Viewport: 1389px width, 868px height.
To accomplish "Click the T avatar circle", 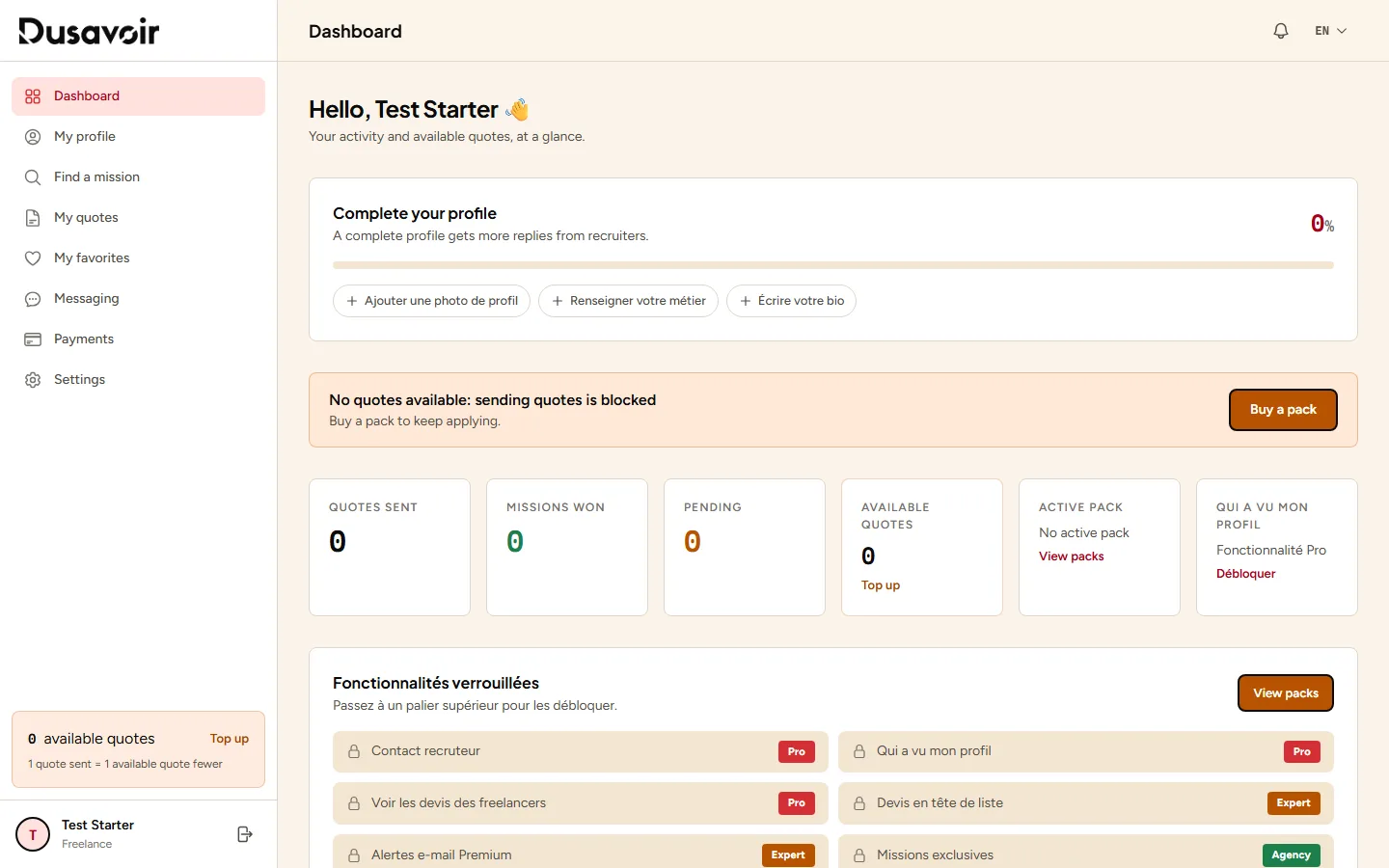I will coord(33,834).
